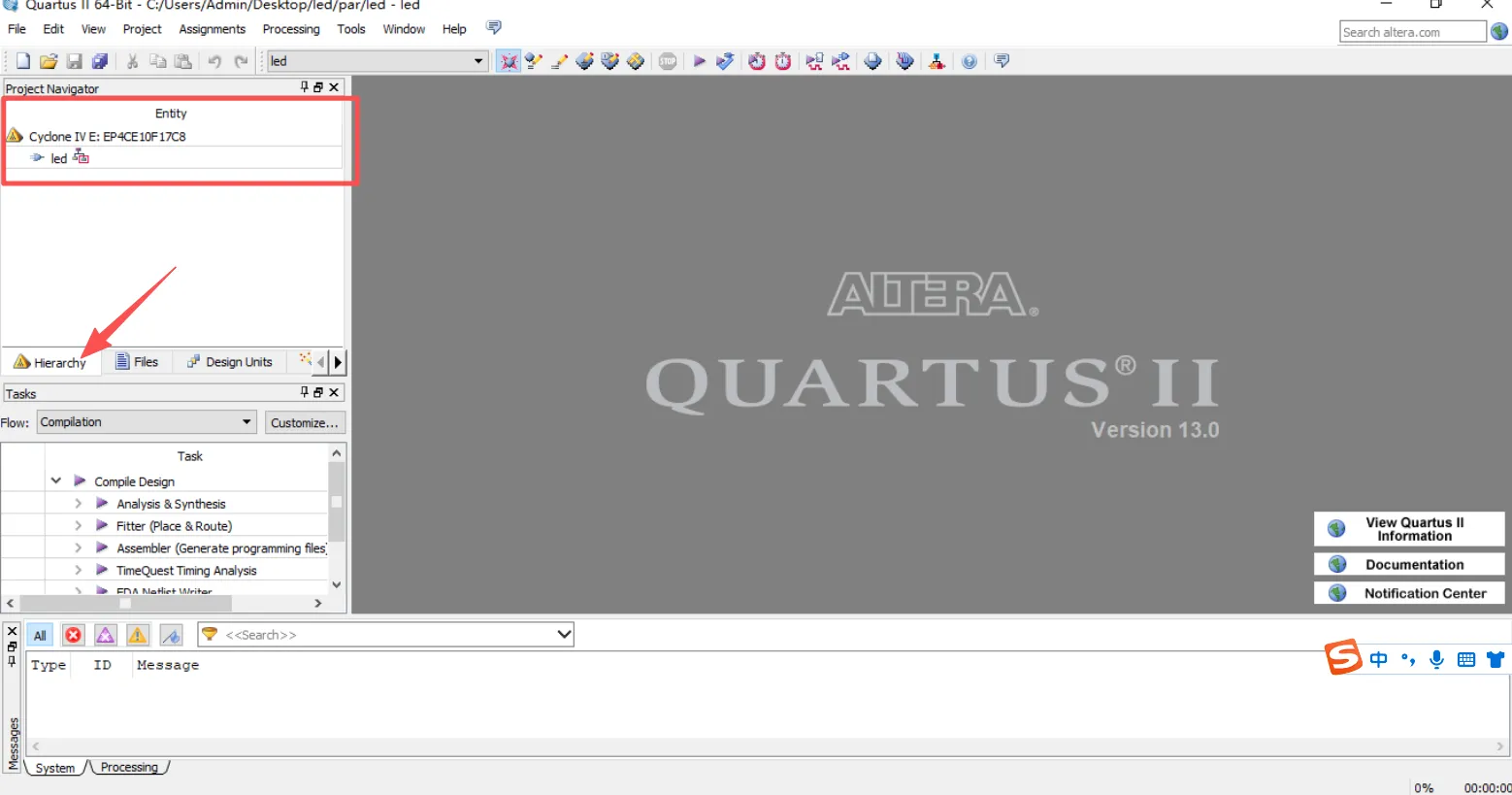This screenshot has height=795, width=1512.
Task: Switch to the System messages tab
Action: [x=55, y=768]
